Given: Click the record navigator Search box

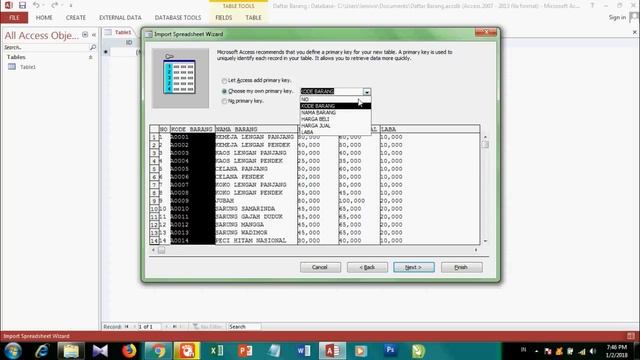Looking at the screenshot, I should (x=244, y=327).
